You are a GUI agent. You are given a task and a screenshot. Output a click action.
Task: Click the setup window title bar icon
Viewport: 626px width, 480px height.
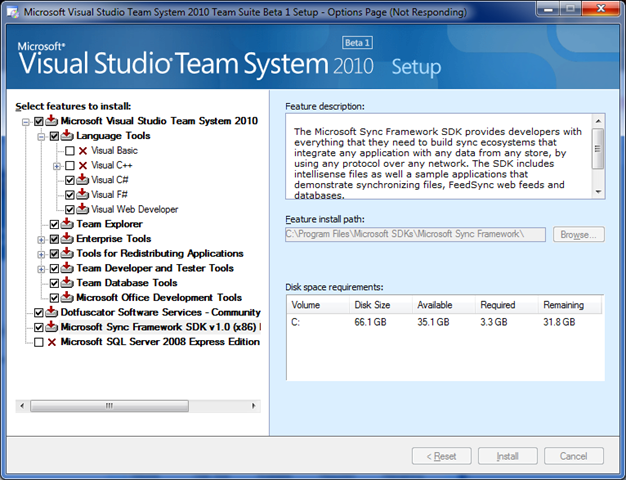13,12
